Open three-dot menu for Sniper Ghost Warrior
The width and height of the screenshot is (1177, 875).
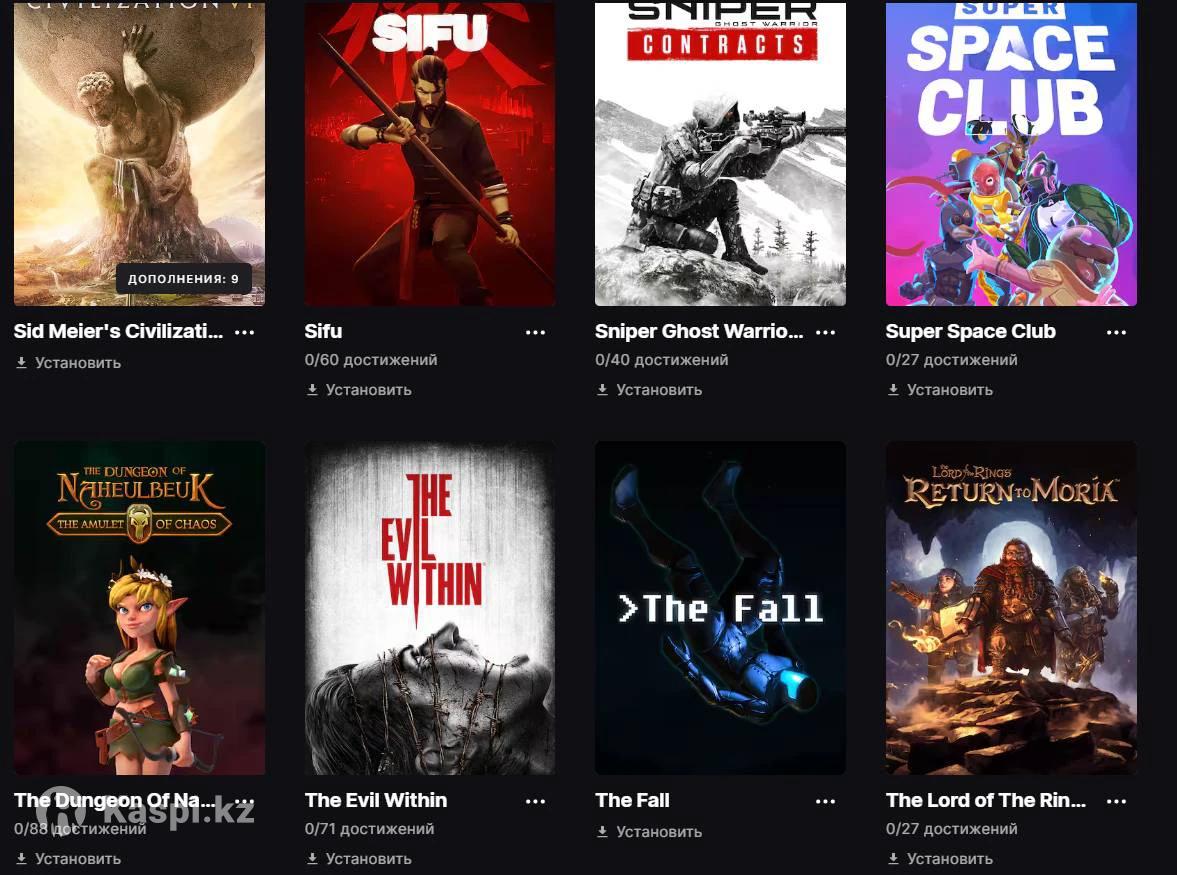[826, 332]
